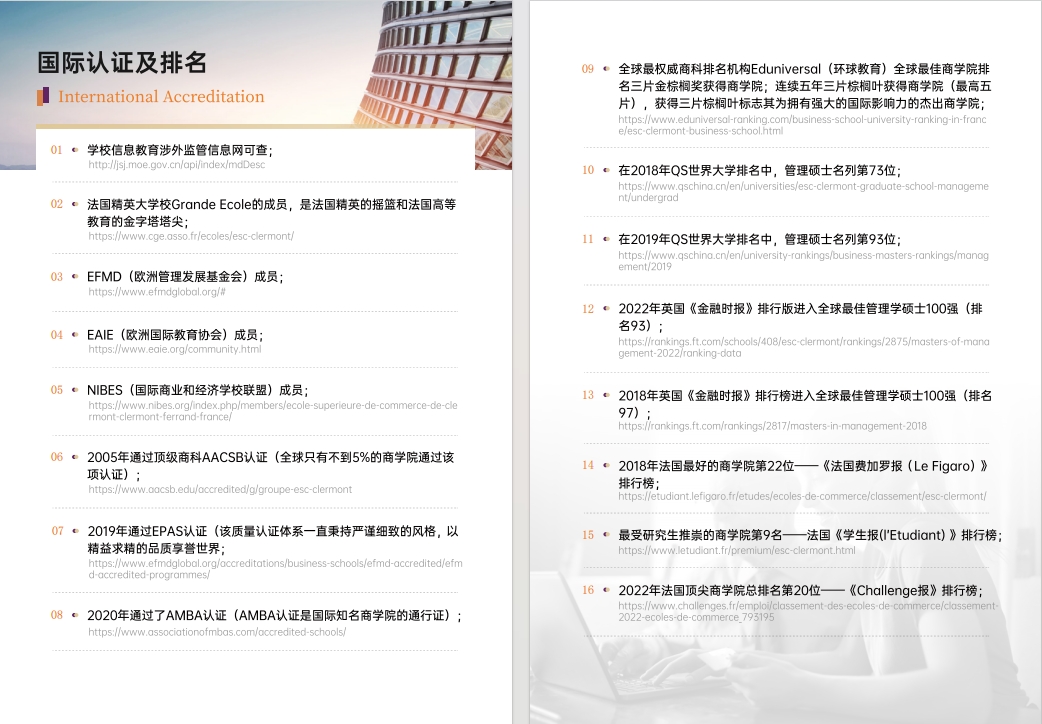Open the rankings.ft.com masters-in-management-2018 link

coord(772,426)
